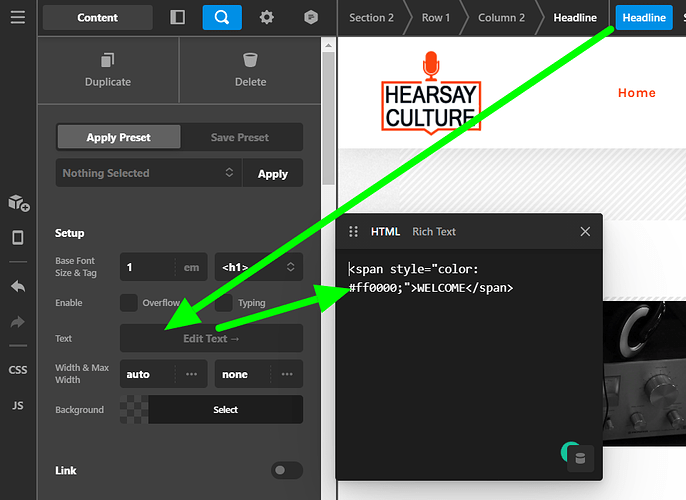Select the Background color swatch

coord(134,409)
